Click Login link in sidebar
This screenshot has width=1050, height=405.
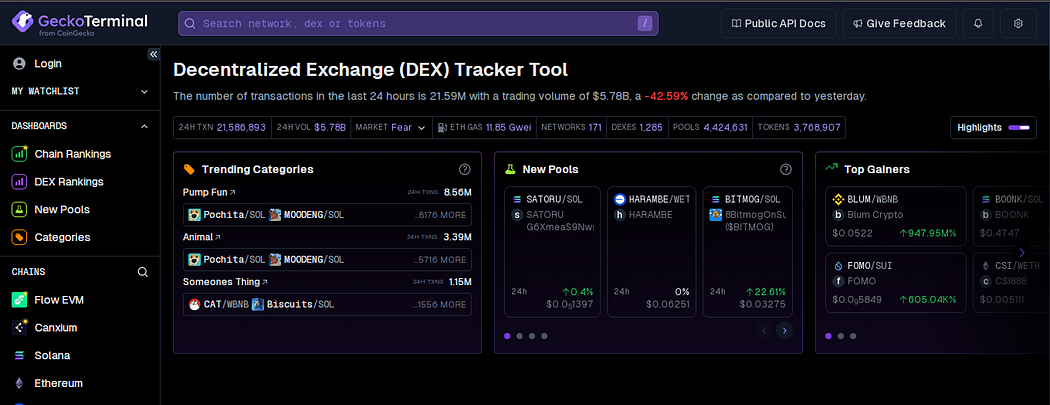(x=48, y=64)
